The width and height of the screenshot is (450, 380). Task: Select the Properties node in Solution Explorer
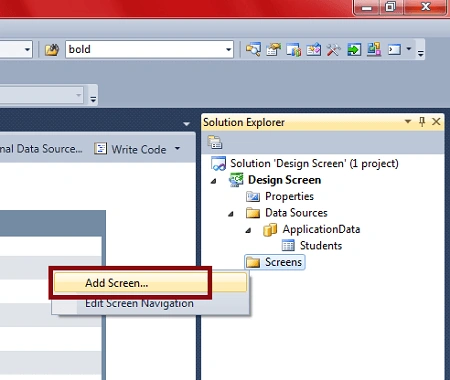click(x=289, y=196)
